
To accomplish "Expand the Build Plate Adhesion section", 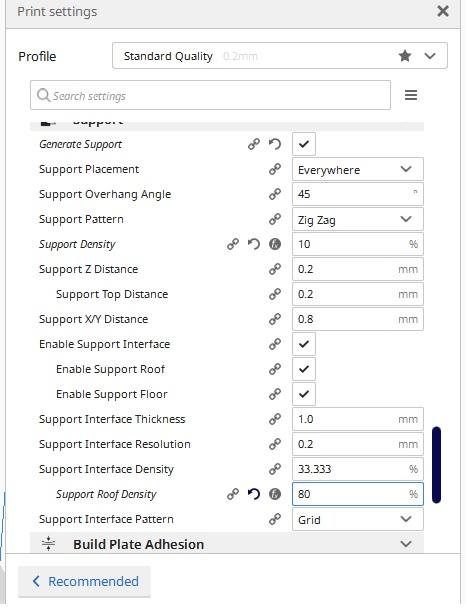I will (227, 544).
